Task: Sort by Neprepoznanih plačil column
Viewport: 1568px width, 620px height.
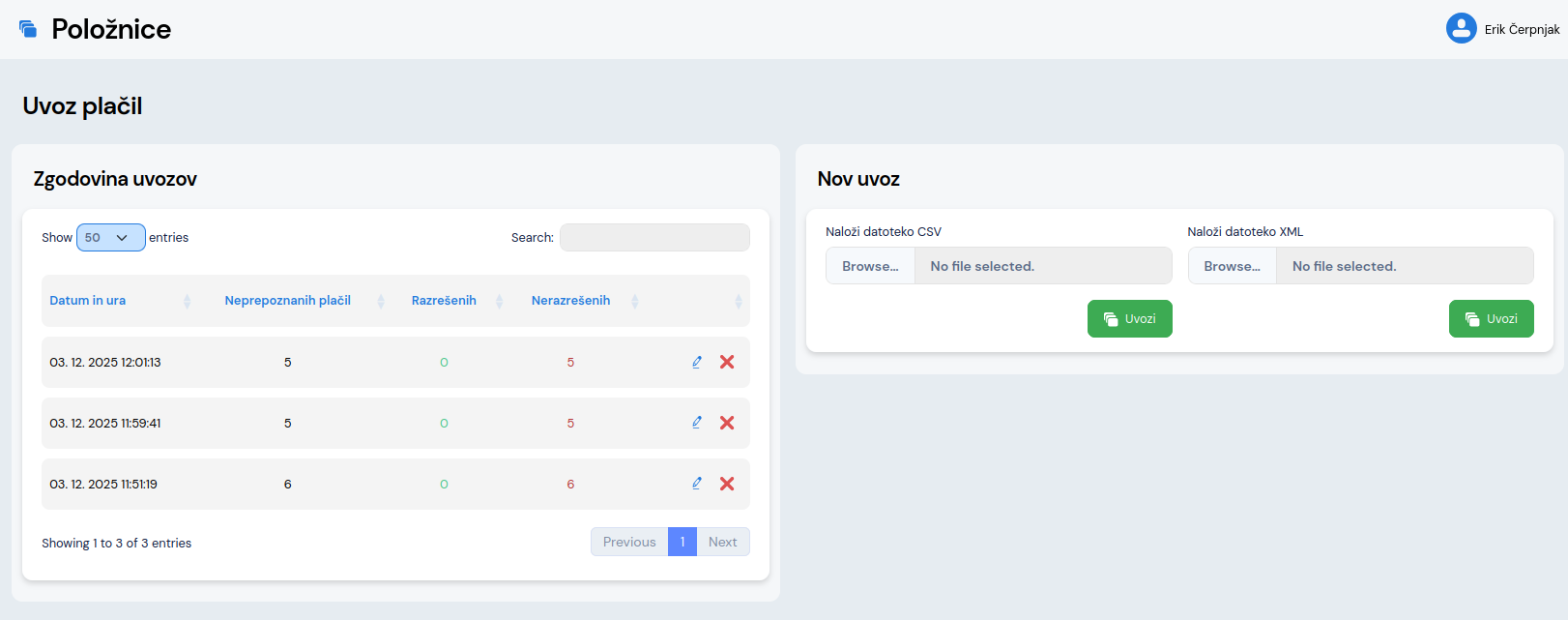Action: click(x=287, y=301)
